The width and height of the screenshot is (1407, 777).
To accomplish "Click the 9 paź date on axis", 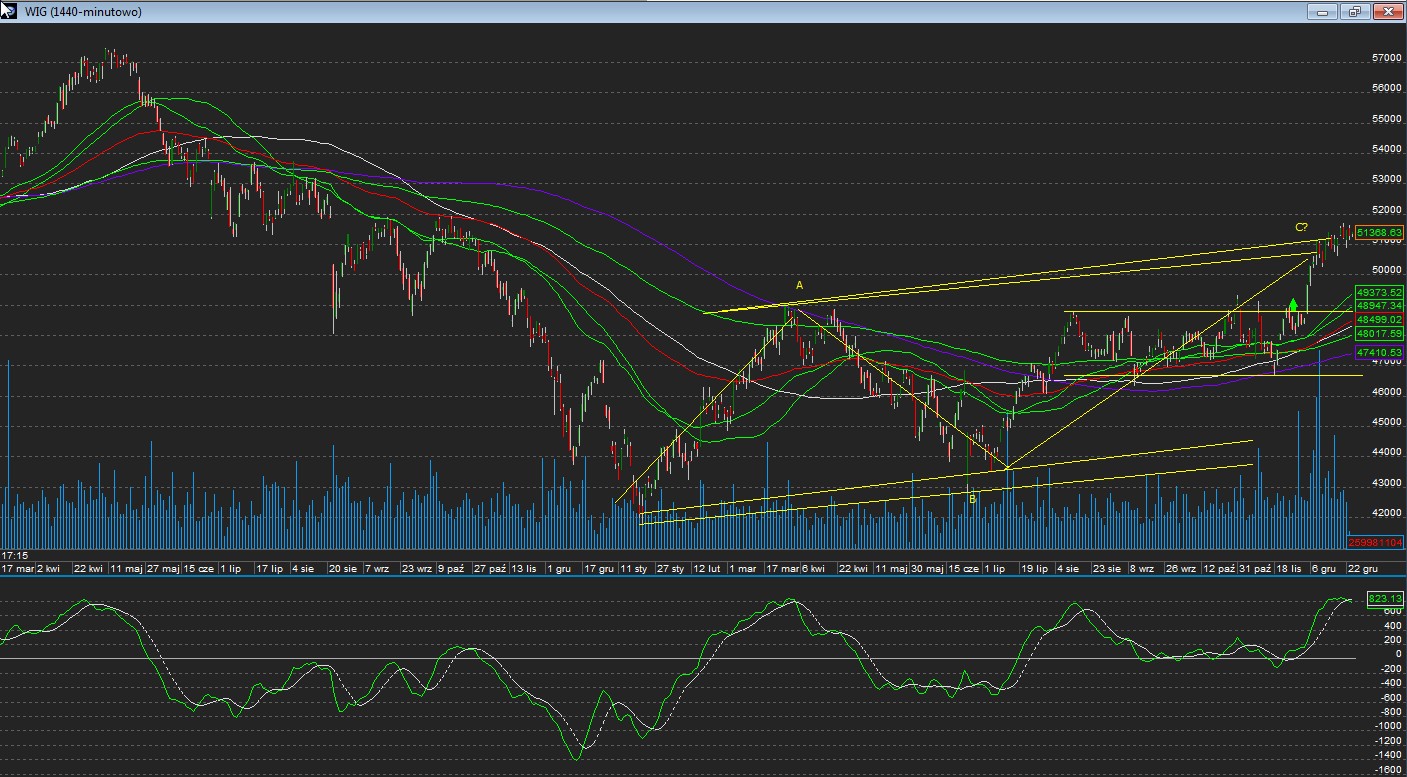I will pyautogui.click(x=449, y=568).
